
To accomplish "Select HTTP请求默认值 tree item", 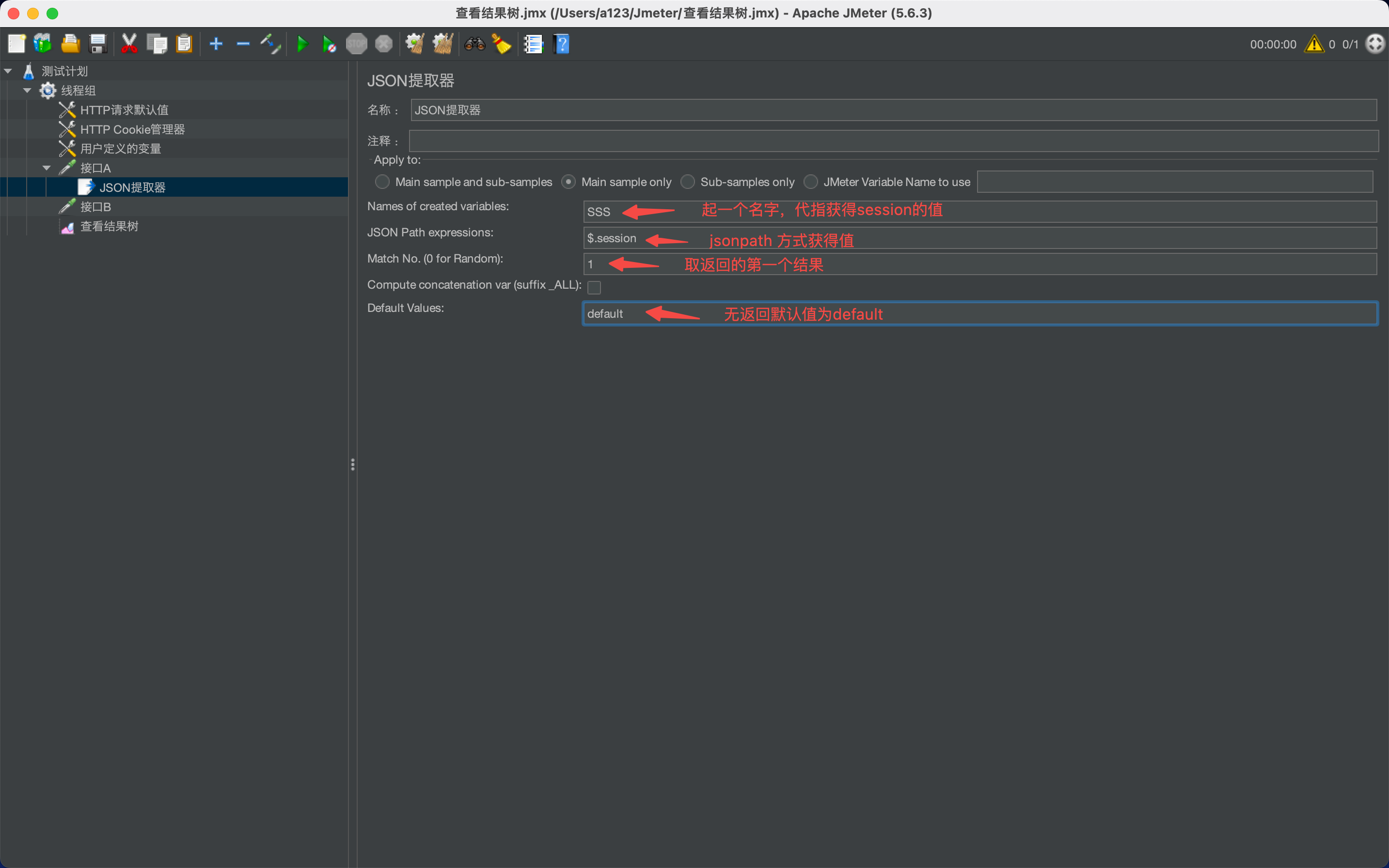I will [x=124, y=110].
